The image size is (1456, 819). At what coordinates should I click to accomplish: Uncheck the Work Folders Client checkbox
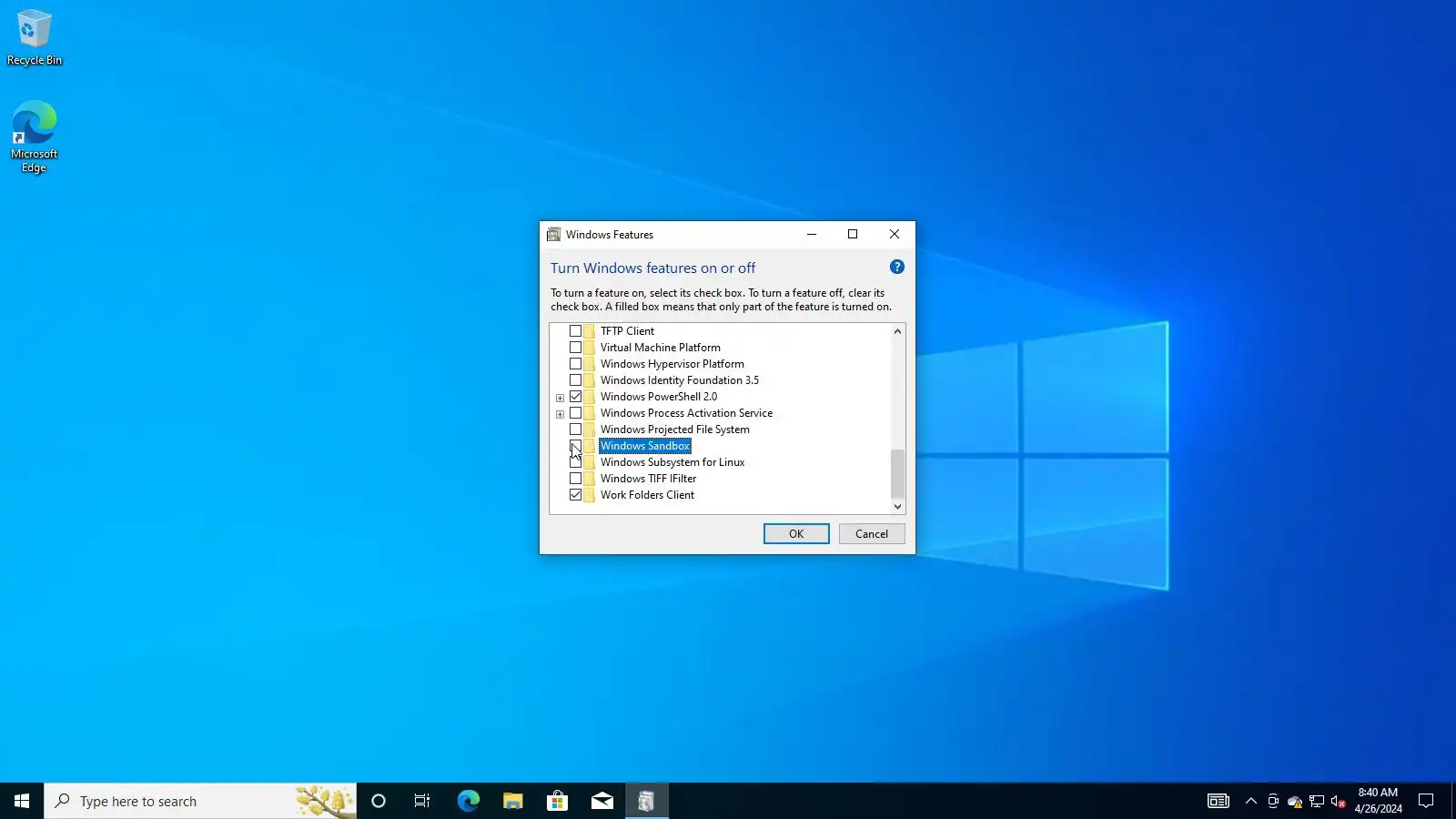point(575,495)
